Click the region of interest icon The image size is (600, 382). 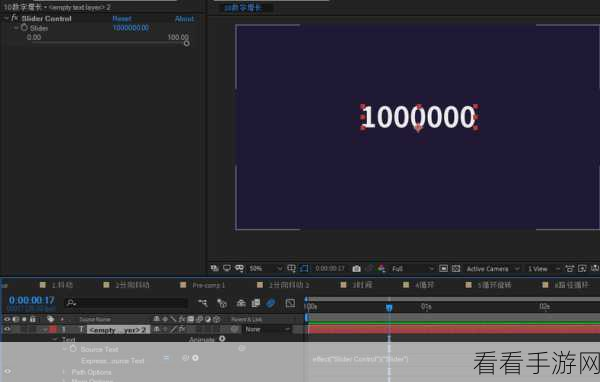pyautogui.click(x=443, y=269)
